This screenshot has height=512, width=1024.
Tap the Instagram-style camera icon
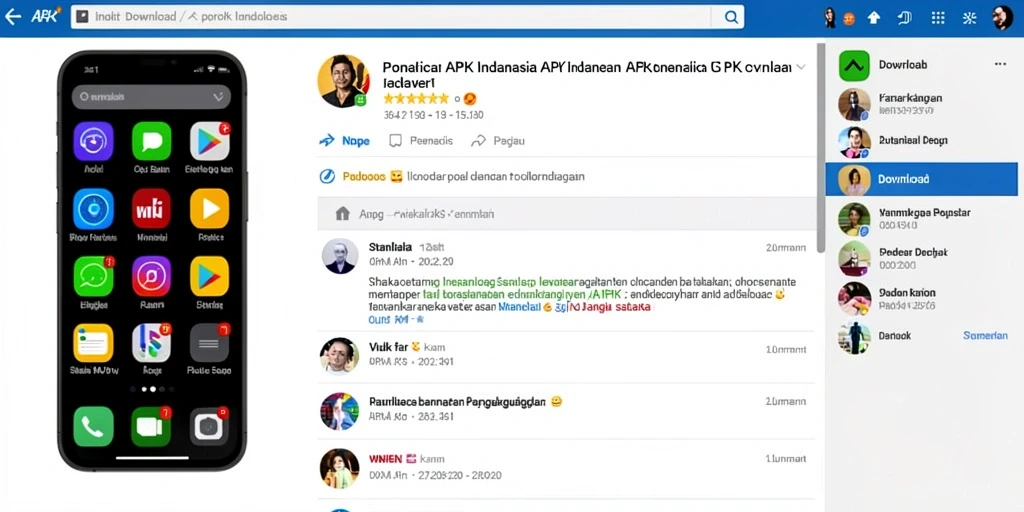pos(152,276)
